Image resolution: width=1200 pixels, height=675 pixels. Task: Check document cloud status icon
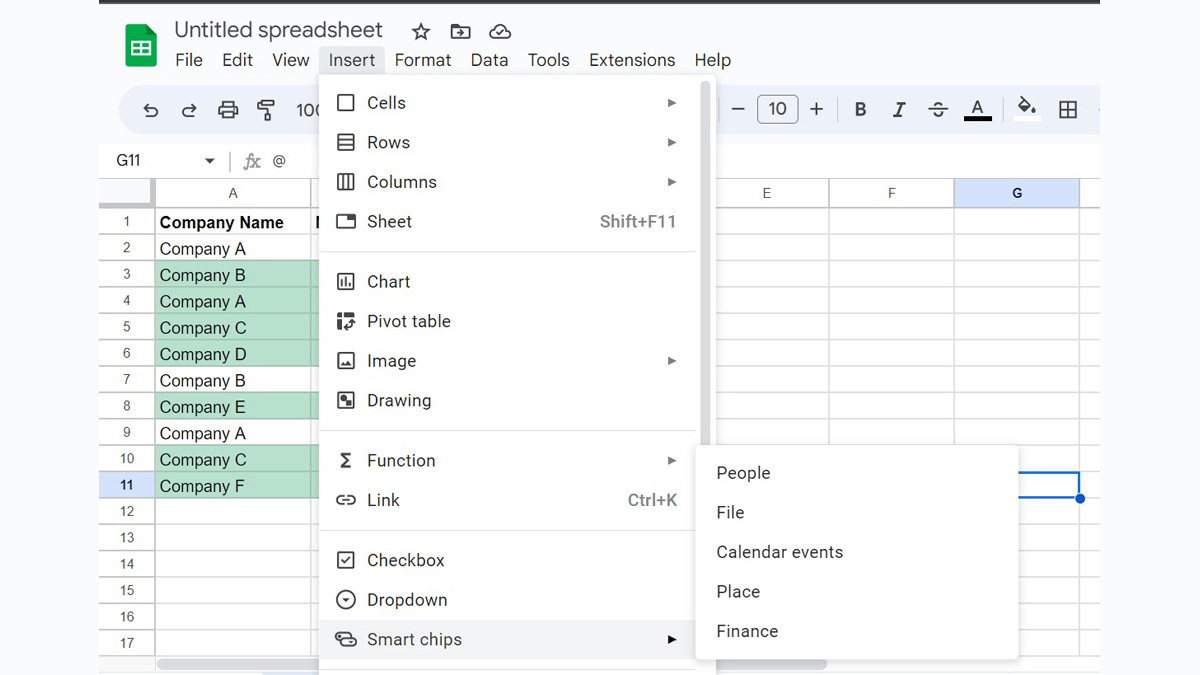[499, 32]
